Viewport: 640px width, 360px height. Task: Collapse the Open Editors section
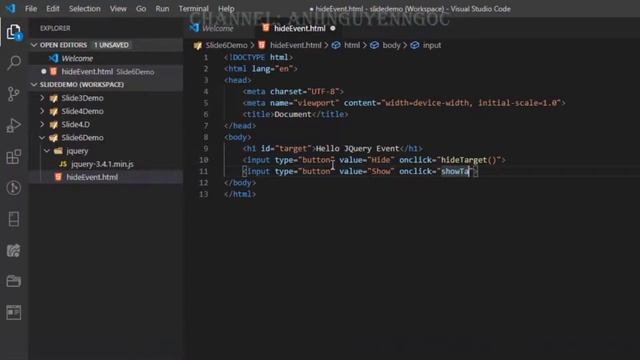[x=34, y=45]
